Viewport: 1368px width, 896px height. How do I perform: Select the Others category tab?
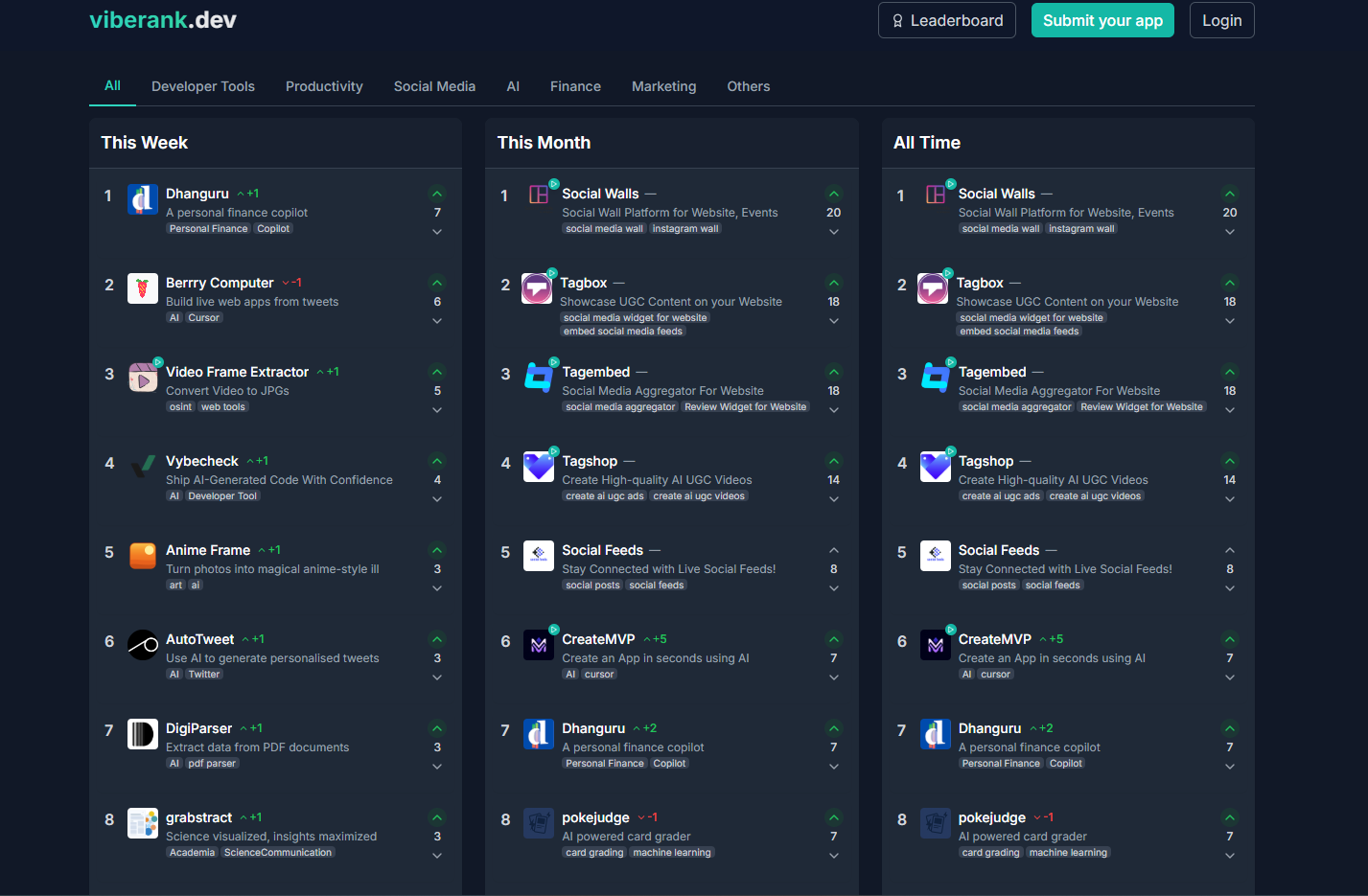(x=748, y=86)
